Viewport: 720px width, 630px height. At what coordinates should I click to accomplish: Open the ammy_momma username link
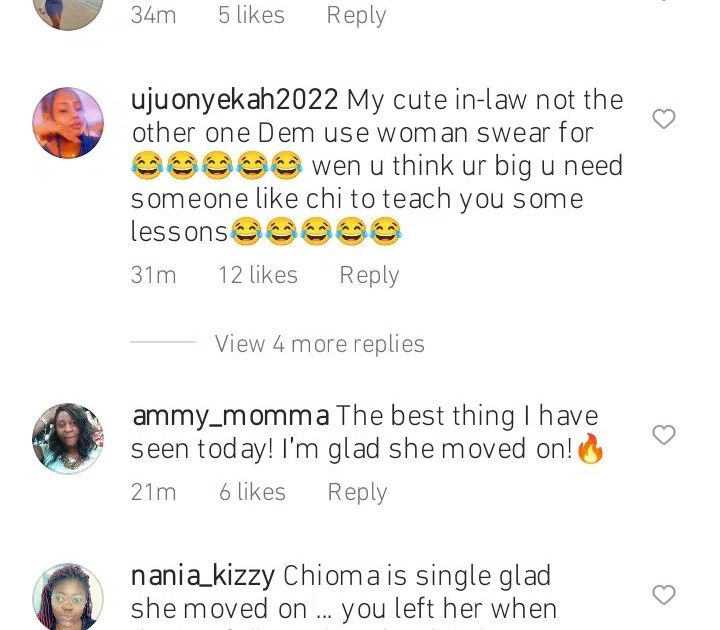tap(230, 416)
